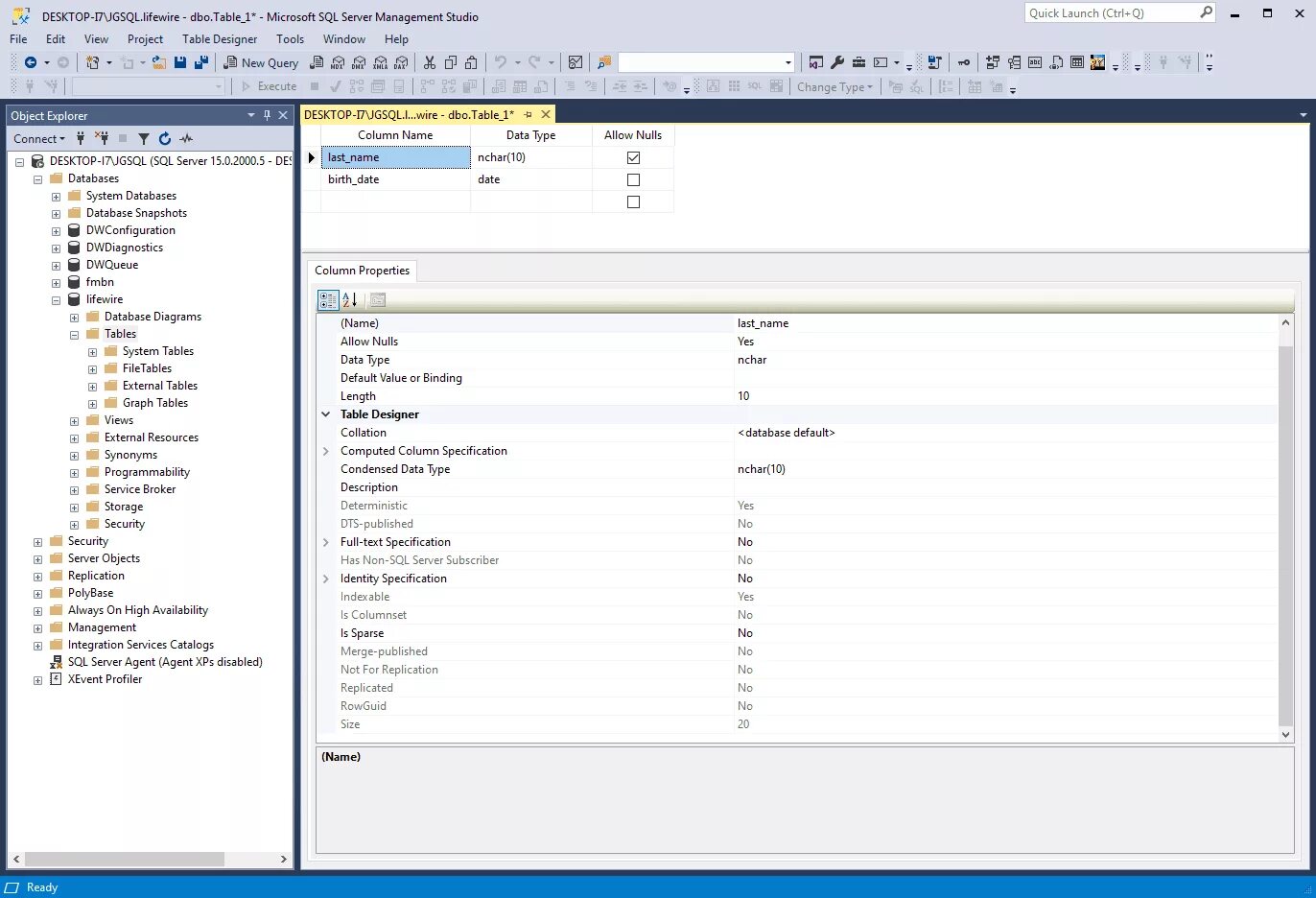The image size is (1316, 898).
Task: Open the Edit menu
Action: pos(56,39)
